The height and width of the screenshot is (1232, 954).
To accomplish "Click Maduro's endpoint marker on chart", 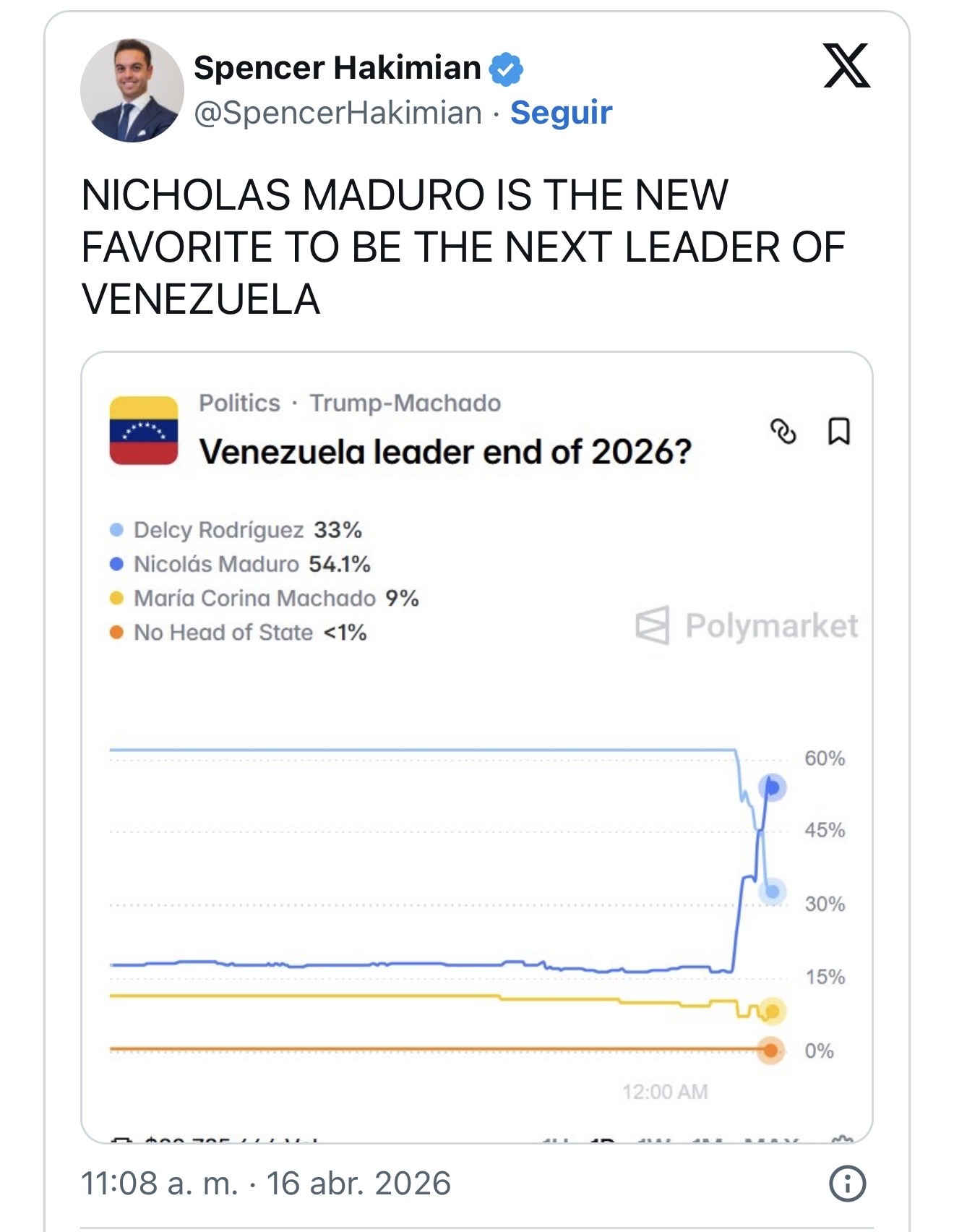I will [x=772, y=787].
